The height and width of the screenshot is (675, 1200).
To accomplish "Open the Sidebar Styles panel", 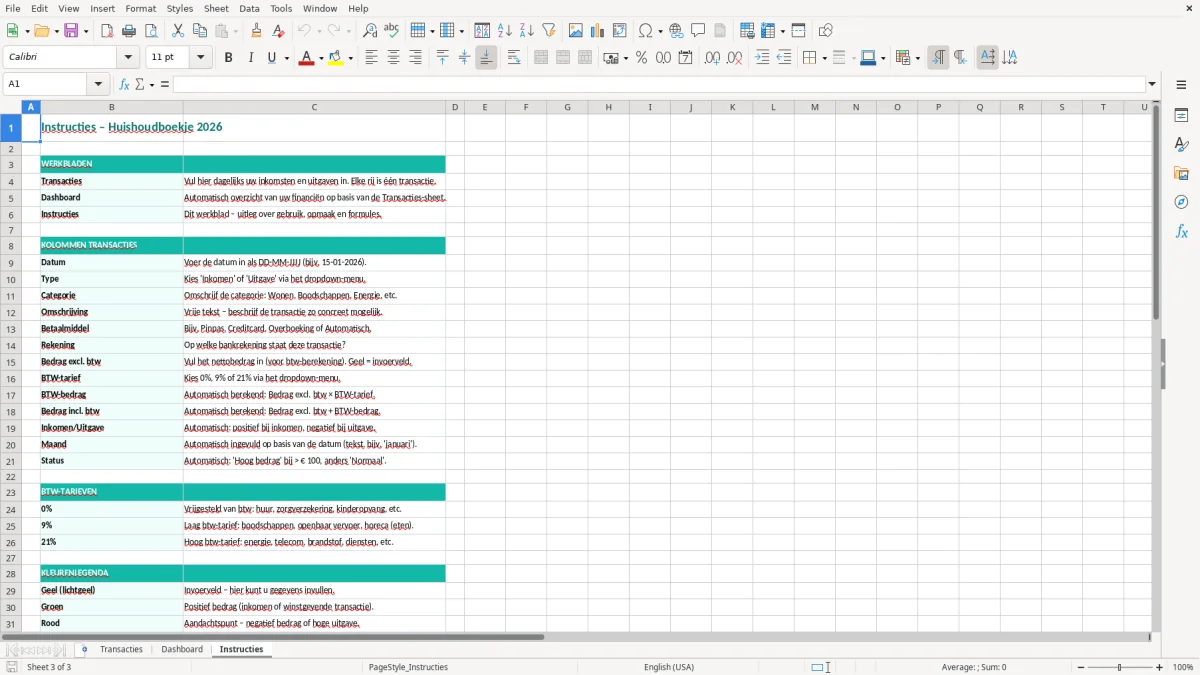I will pyautogui.click(x=1181, y=144).
